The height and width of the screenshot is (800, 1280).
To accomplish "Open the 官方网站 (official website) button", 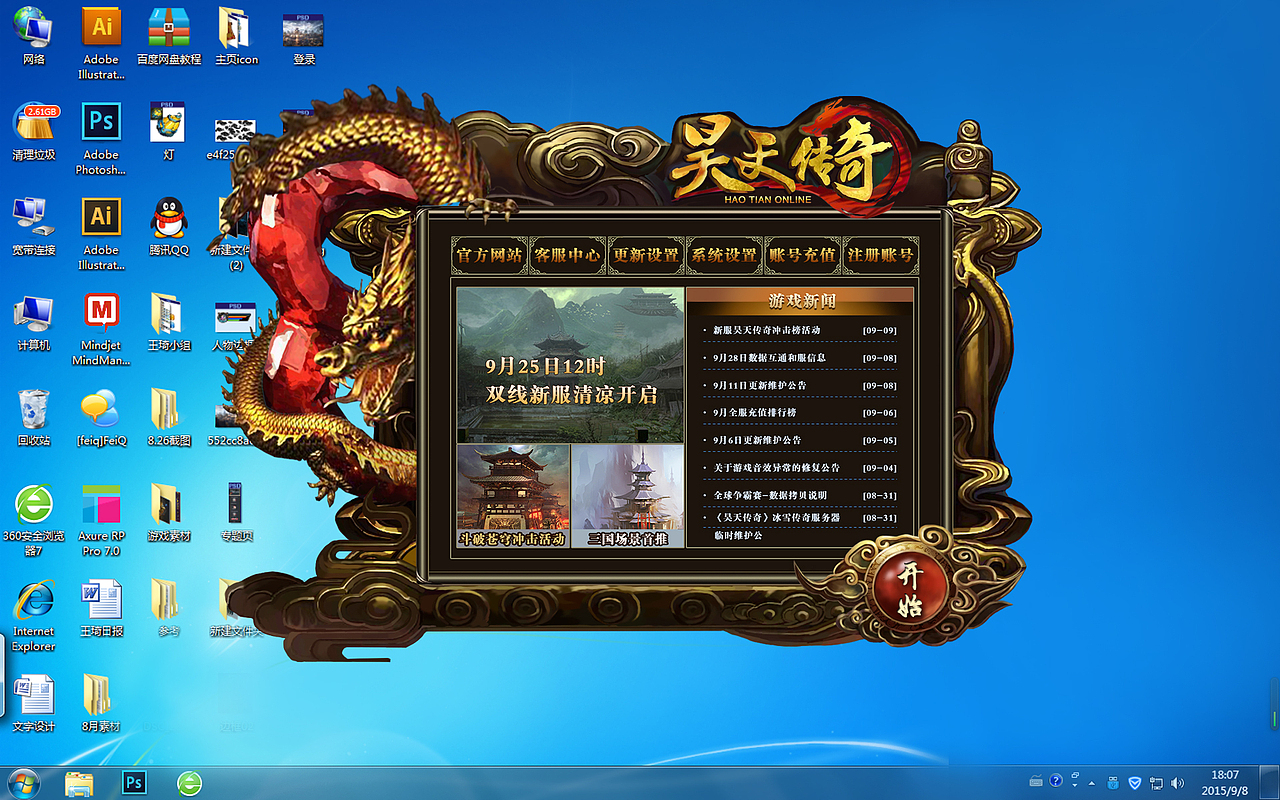I will click(488, 255).
